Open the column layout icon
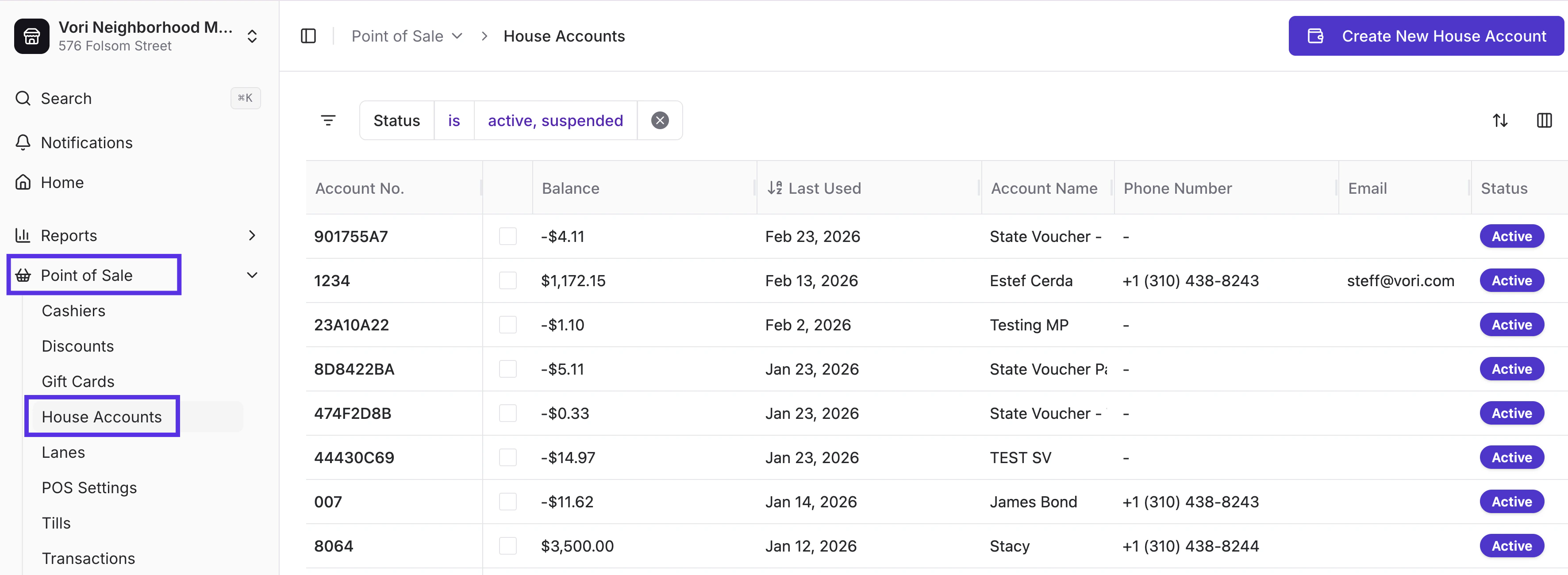Viewport: 1568px width, 575px height. (1544, 120)
